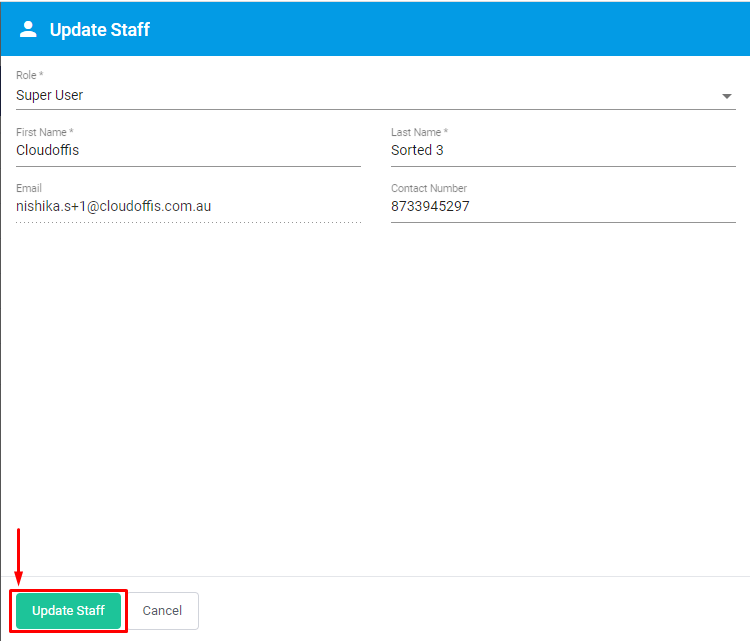
Task: Edit the Contact Number field 8733945297
Action: (x=563, y=206)
